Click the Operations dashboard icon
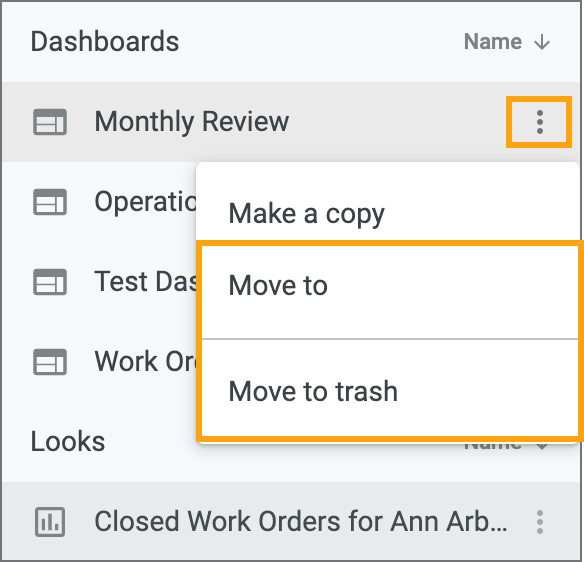The width and height of the screenshot is (584, 562). [x=50, y=202]
